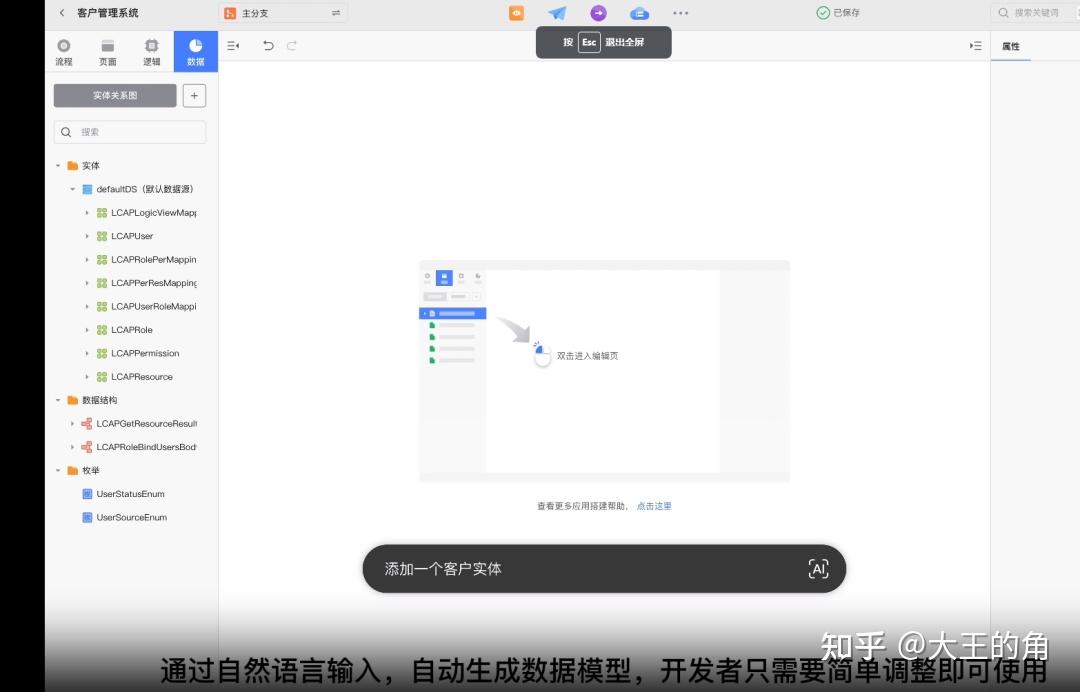Select the UserSourceEnum label
Screen dimensions: 1080x692
pos(132,517)
